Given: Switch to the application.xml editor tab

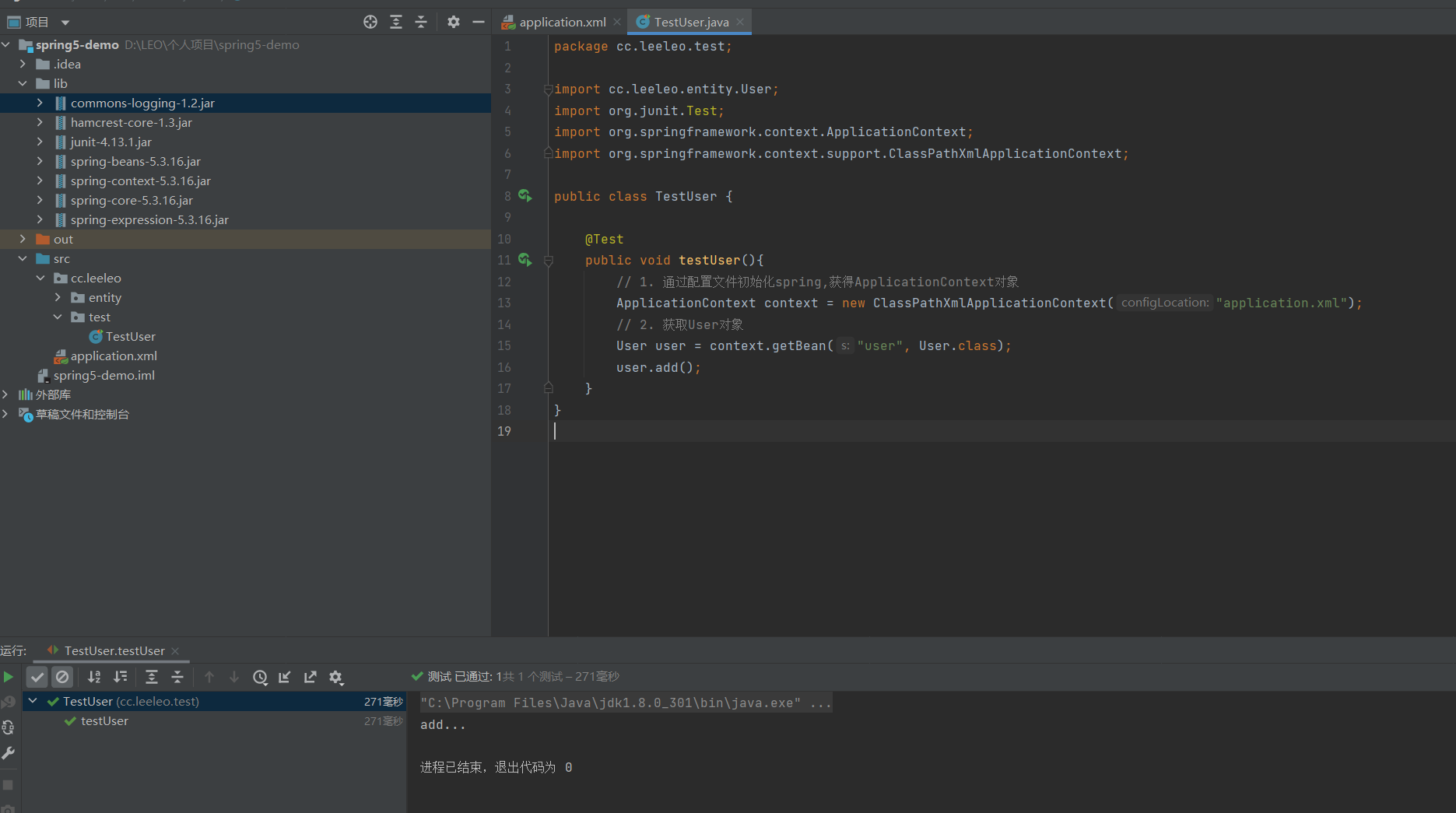Looking at the screenshot, I should tap(561, 22).
